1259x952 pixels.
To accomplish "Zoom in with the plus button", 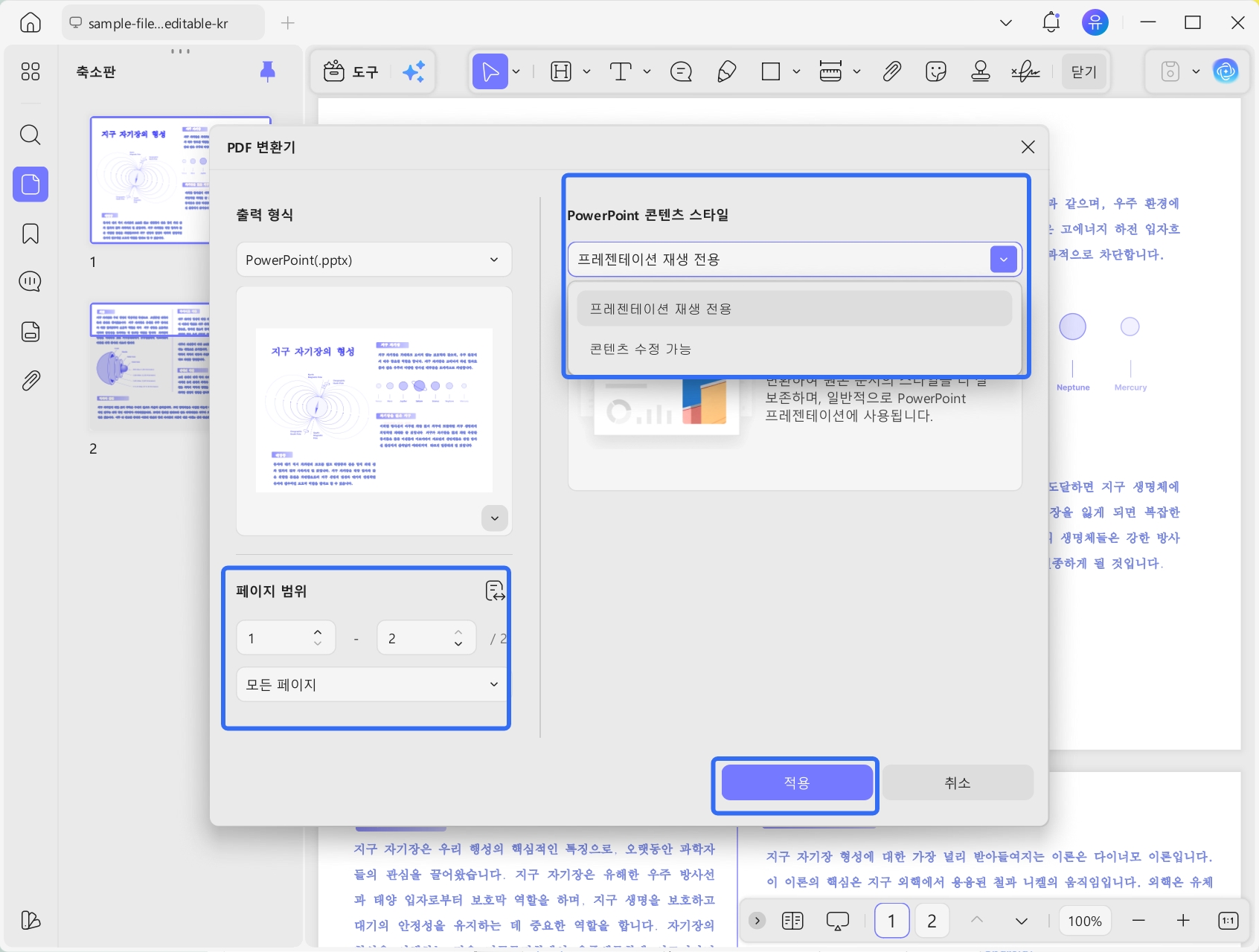I will point(1183,921).
